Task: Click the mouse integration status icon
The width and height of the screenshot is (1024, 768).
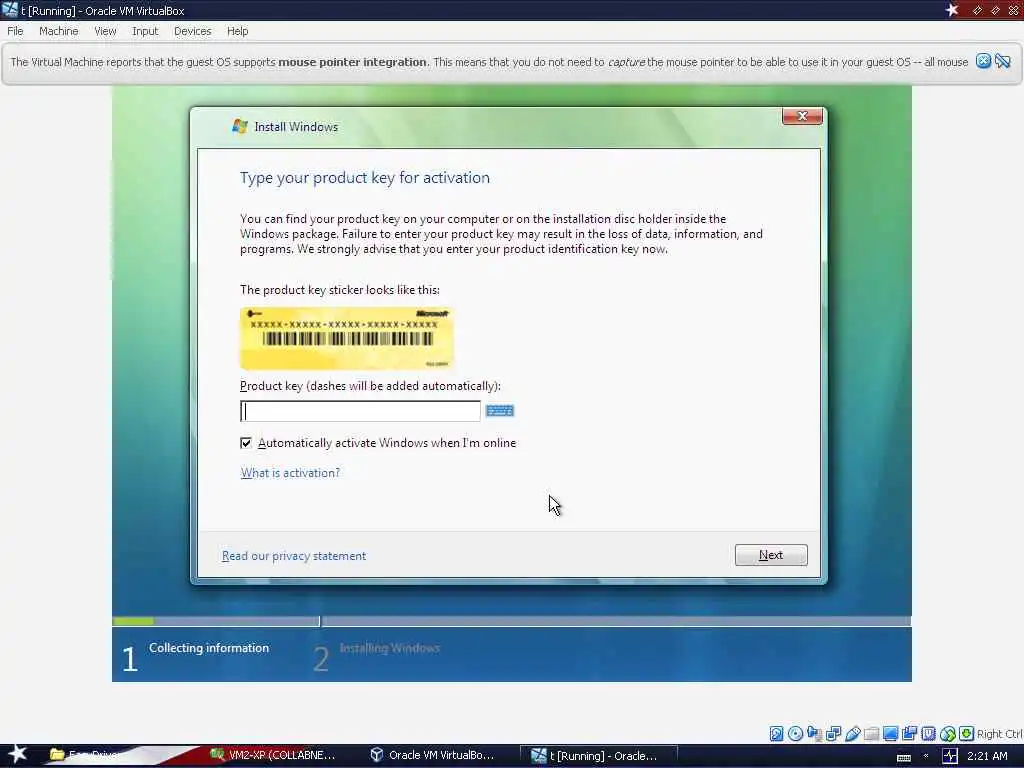Action: [x=948, y=733]
